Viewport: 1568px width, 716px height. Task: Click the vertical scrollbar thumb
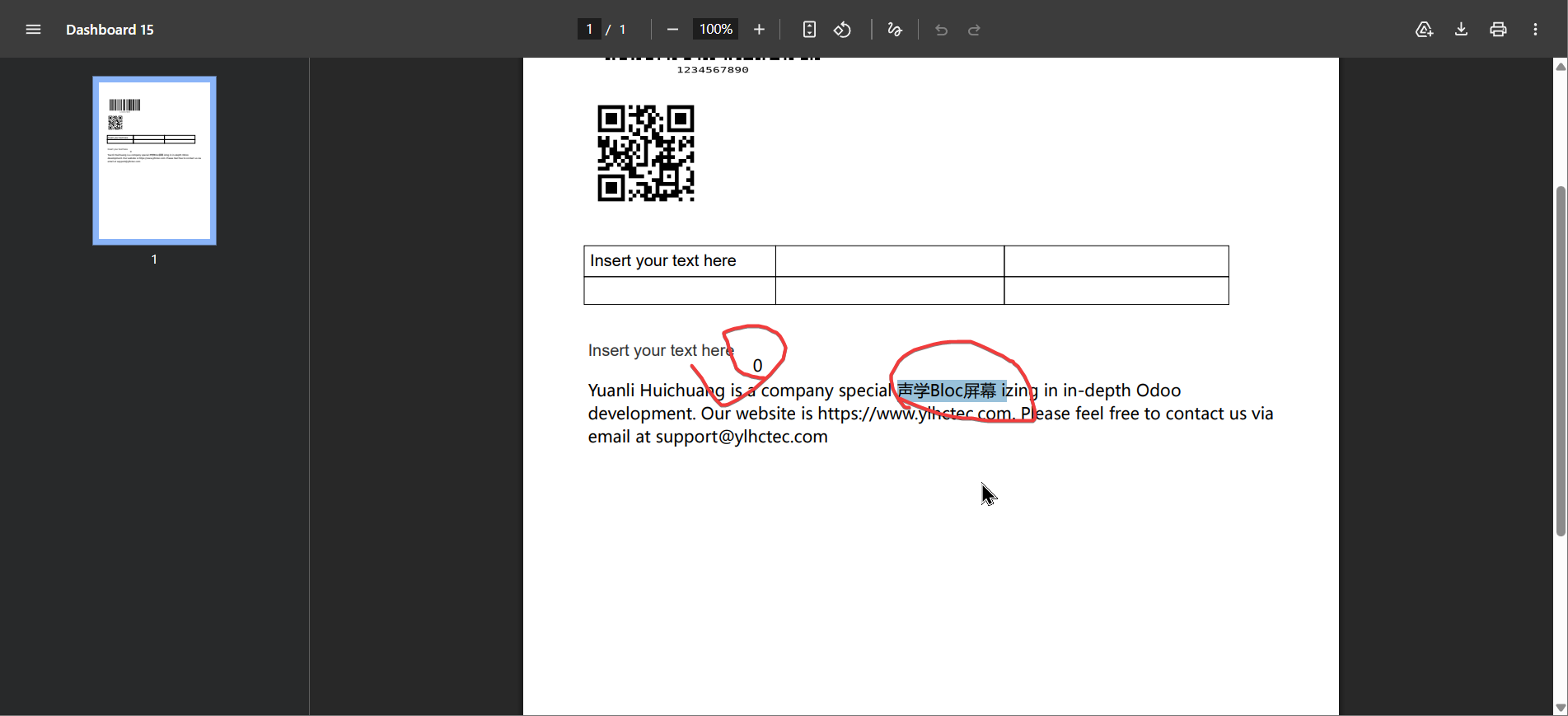click(1561, 363)
